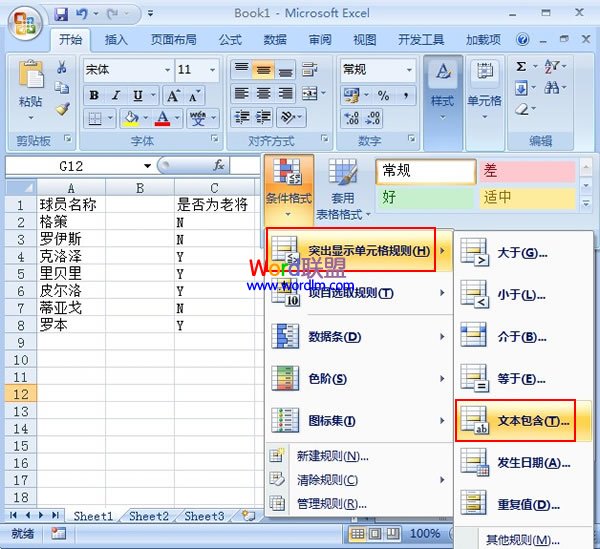Save the workbook with the floppy icon
The width and height of the screenshot is (600, 549).
click(61, 14)
